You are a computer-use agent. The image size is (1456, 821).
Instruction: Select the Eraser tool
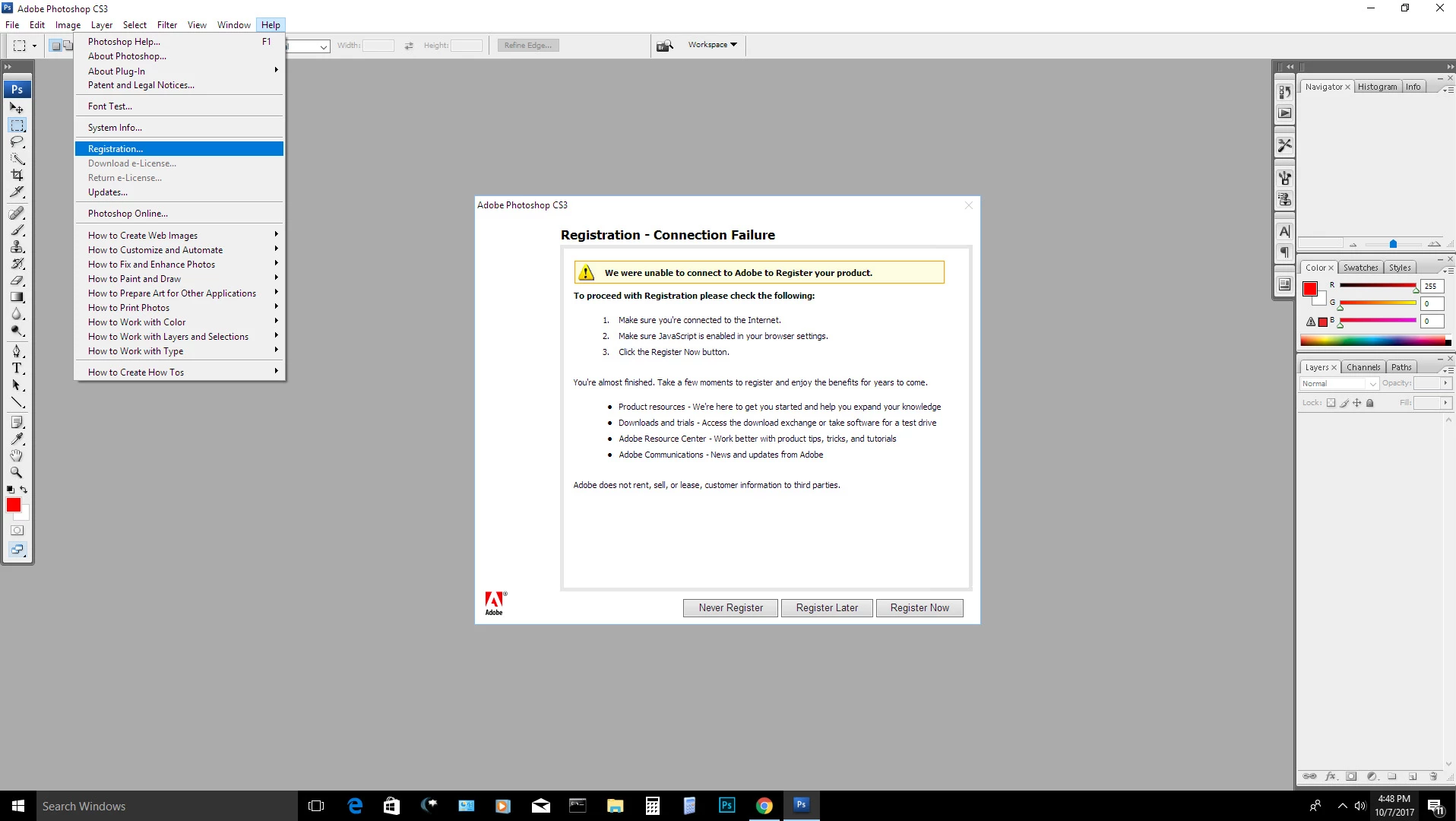click(17, 281)
